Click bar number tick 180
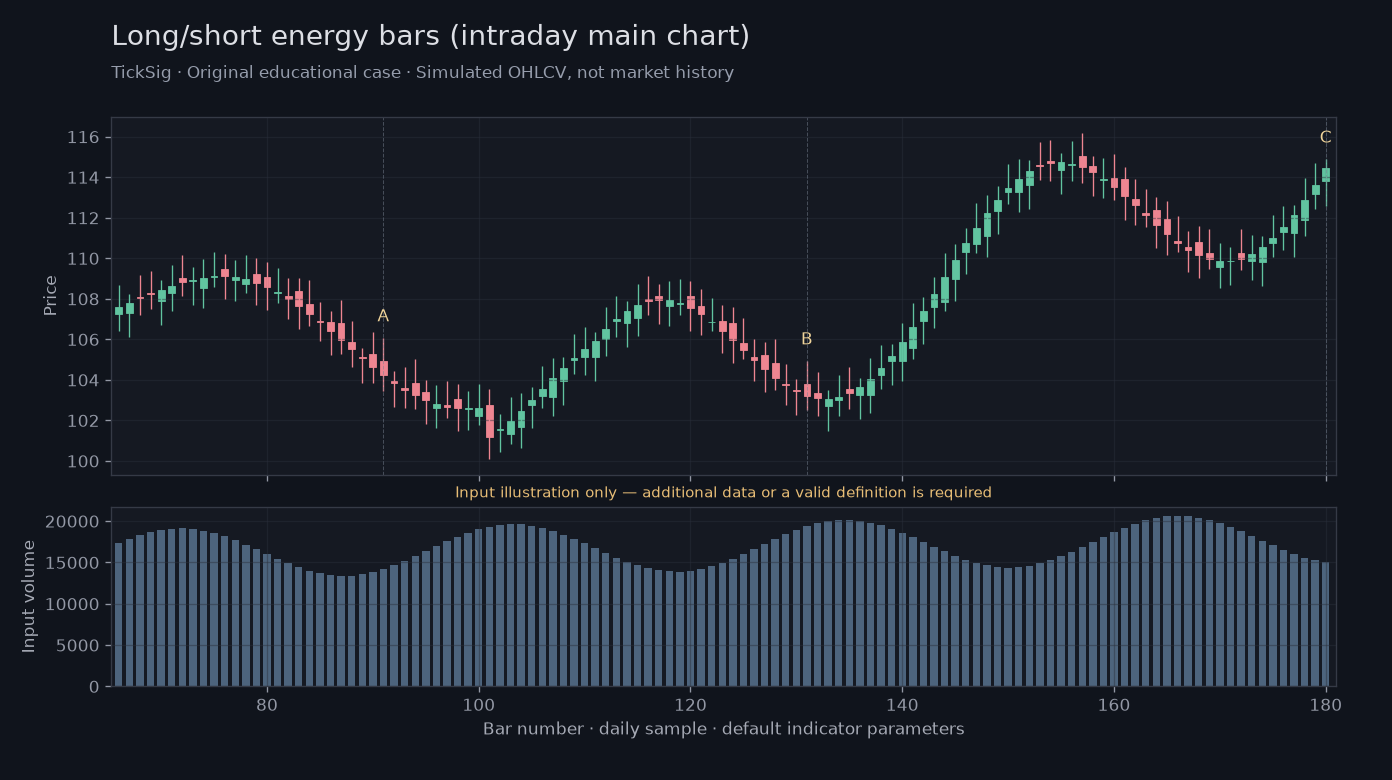The height and width of the screenshot is (780, 1392). tap(1326, 704)
